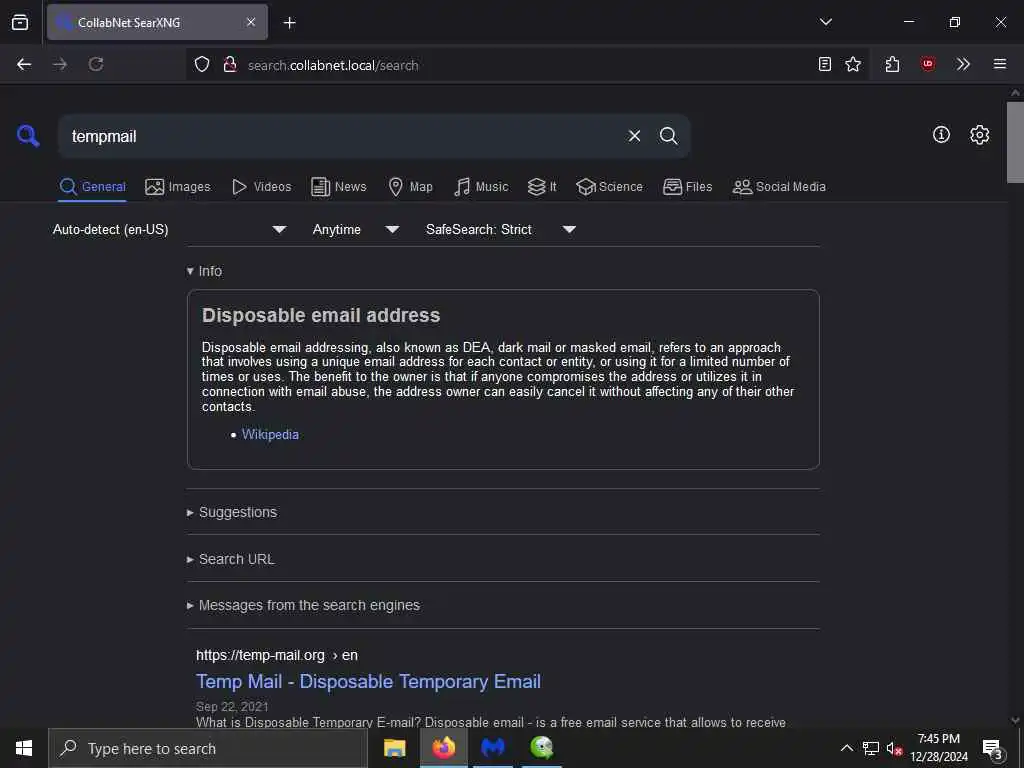Click the Windows taskbar search box
The height and width of the screenshot is (768, 1024).
click(x=208, y=748)
